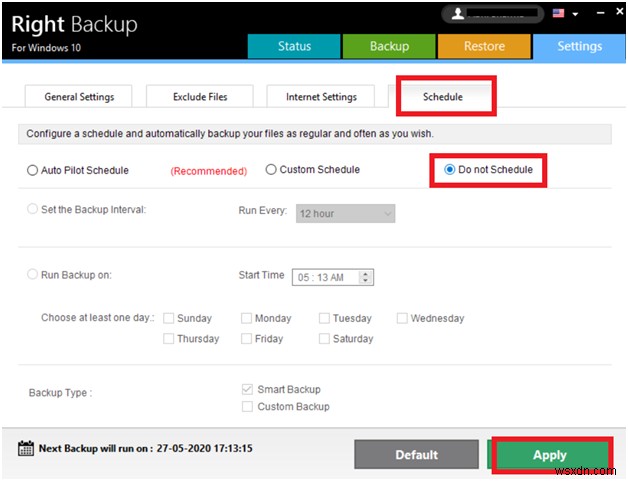Click the user account profile icon
This screenshot has height=481, width=628.
click(457, 14)
